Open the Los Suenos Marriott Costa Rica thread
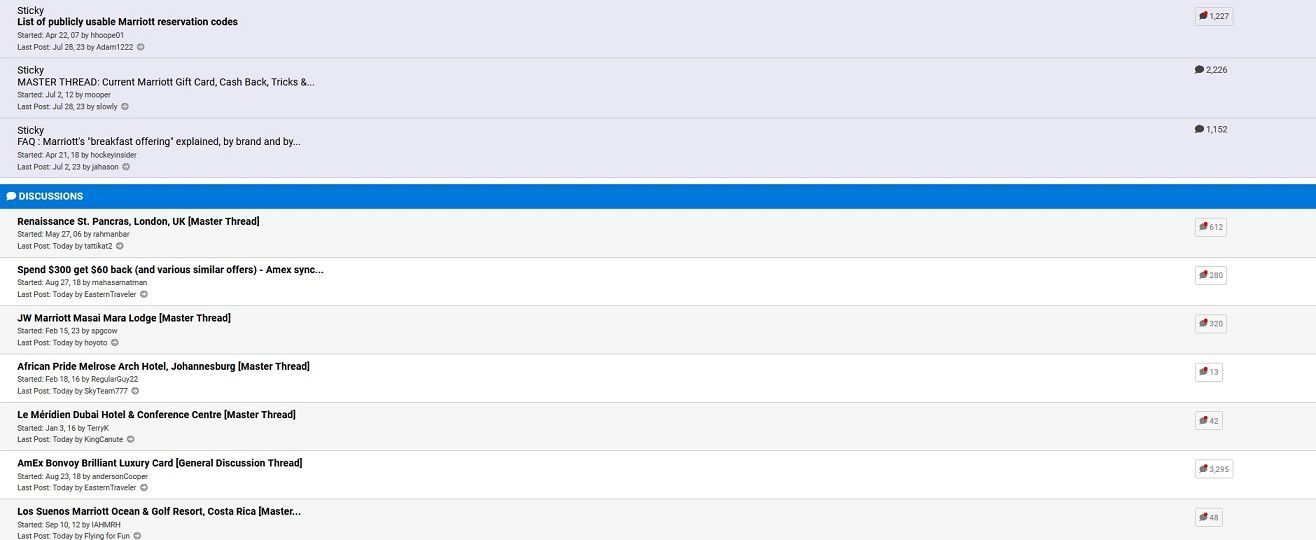 pyautogui.click(x=159, y=511)
